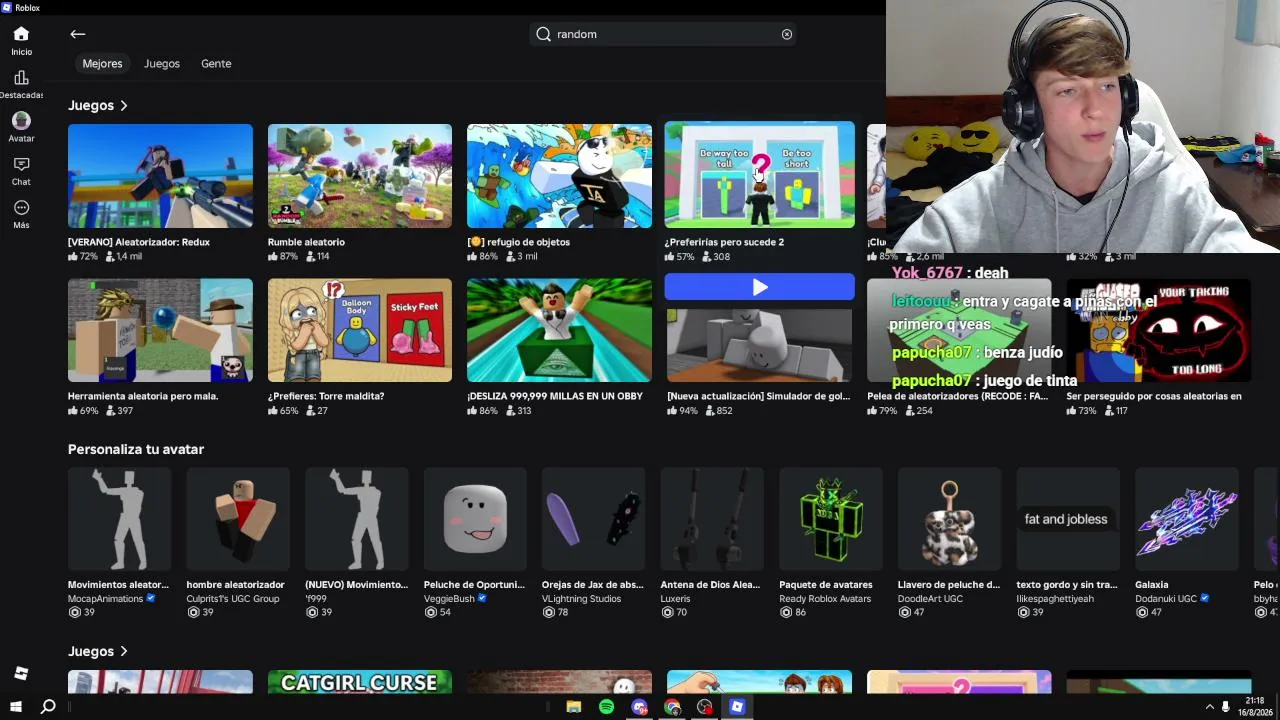Select the 'Llavero de peluche d...' item
The height and width of the screenshot is (720, 1280).
click(949, 520)
